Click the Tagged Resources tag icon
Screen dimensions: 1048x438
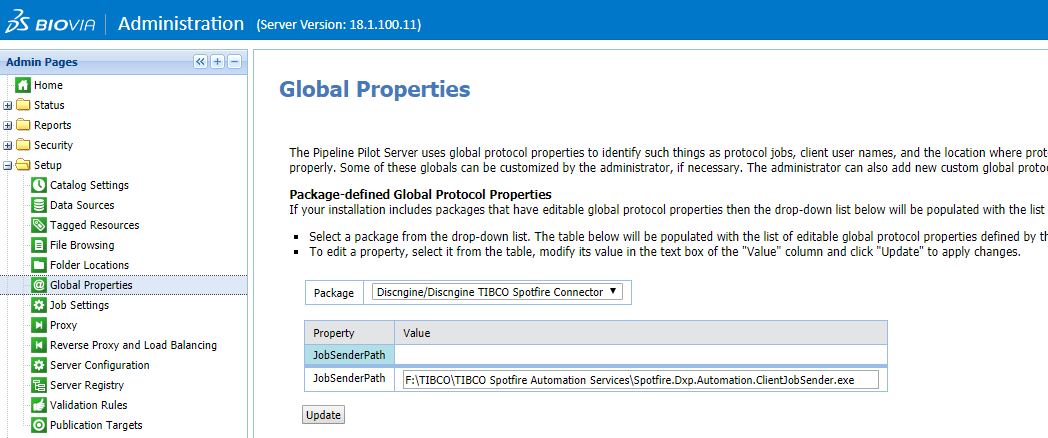[x=39, y=225]
